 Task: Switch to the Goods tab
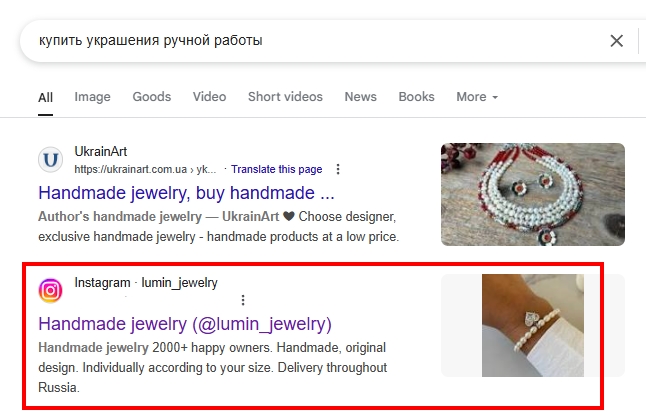point(152,97)
